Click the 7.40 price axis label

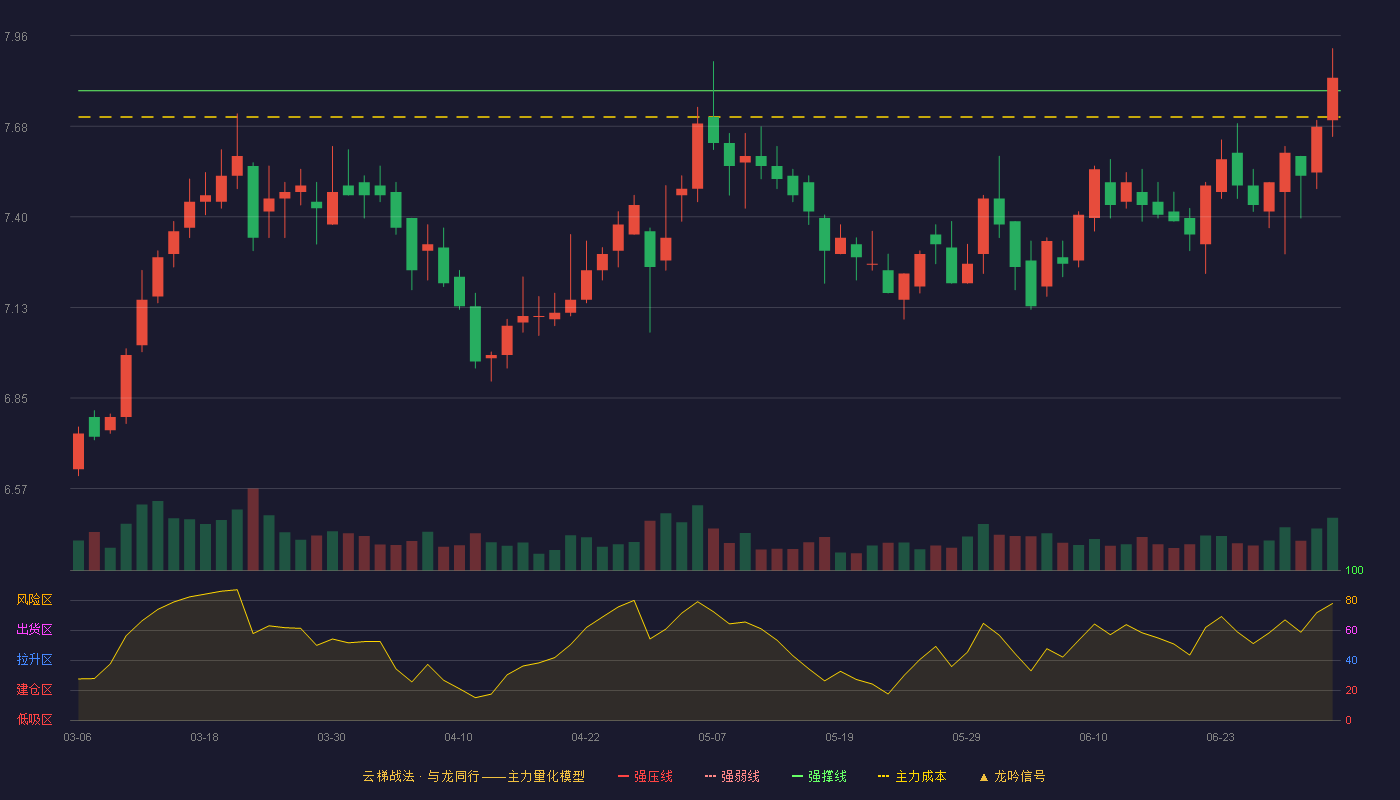[16, 218]
